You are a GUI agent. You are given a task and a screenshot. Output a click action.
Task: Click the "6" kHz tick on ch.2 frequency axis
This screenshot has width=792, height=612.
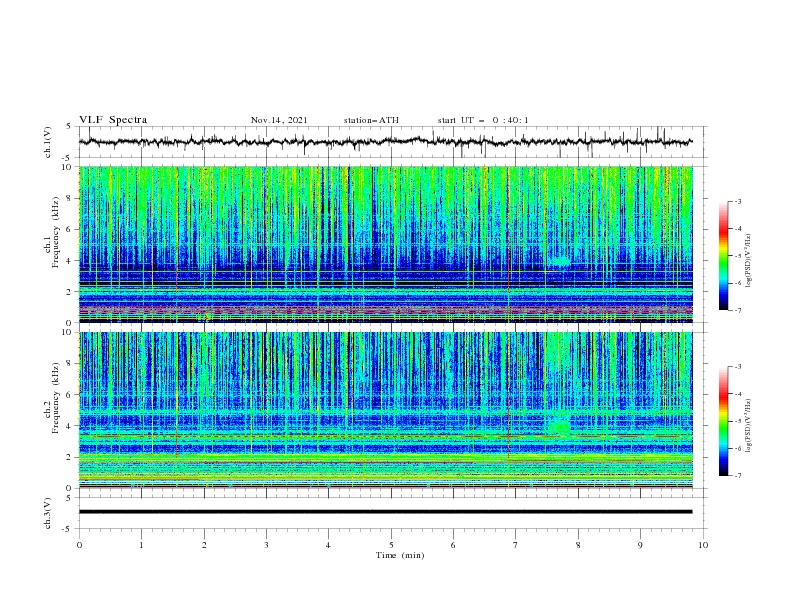coord(70,394)
